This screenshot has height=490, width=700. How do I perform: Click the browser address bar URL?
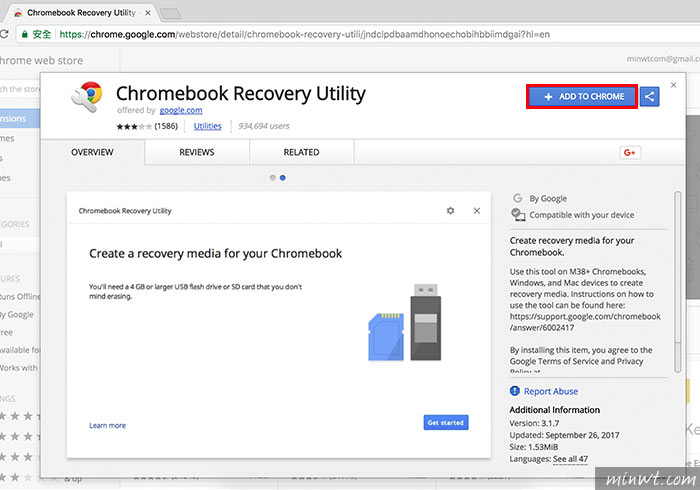click(304, 34)
